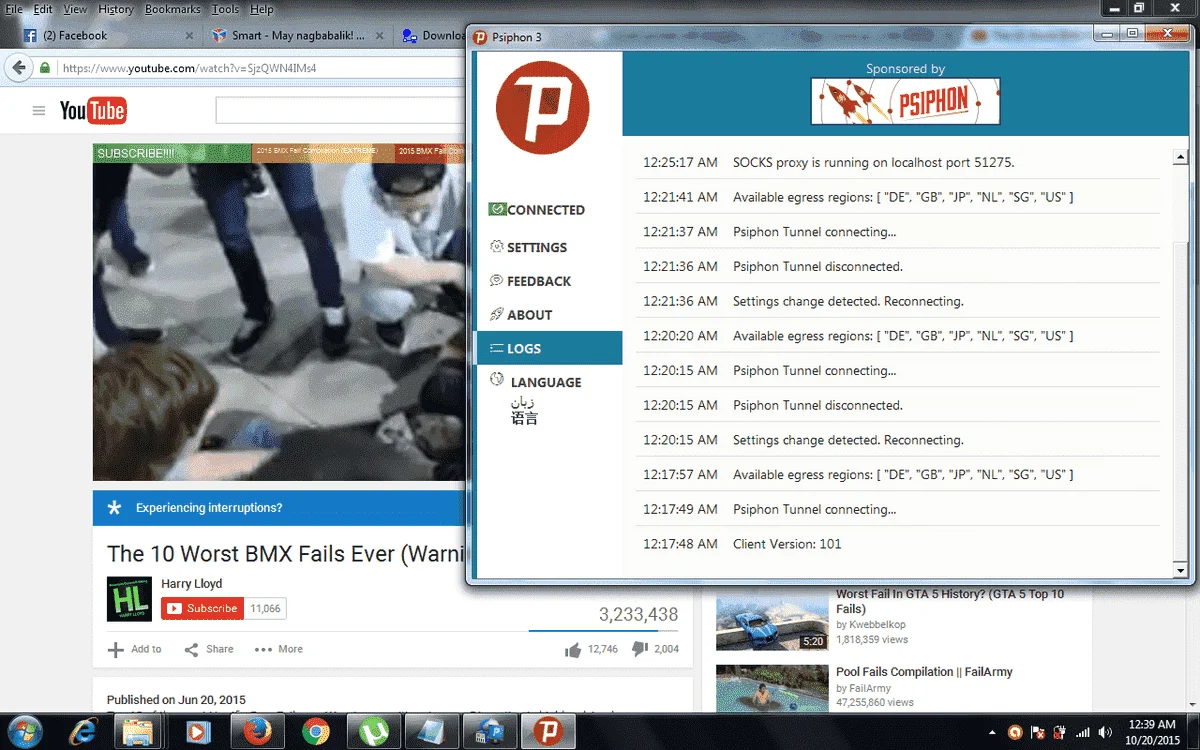Screen dimensions: 1200x750
Task: Go to the YouTube home logo
Action: (93, 110)
